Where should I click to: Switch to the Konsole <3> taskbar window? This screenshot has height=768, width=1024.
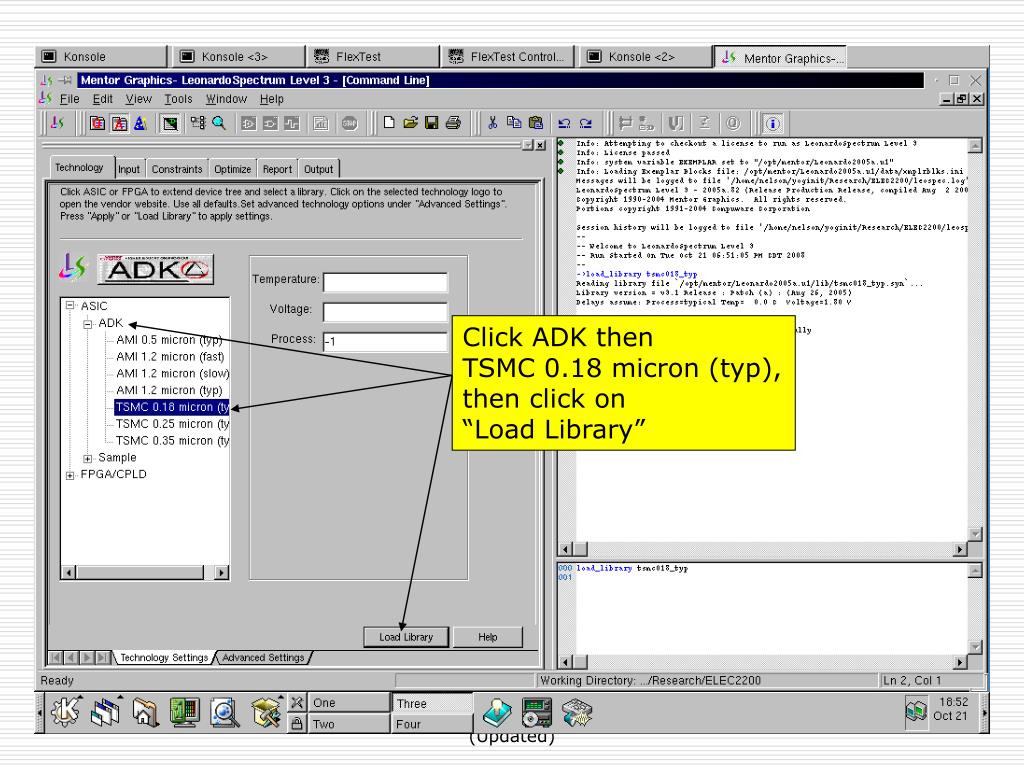(x=238, y=57)
